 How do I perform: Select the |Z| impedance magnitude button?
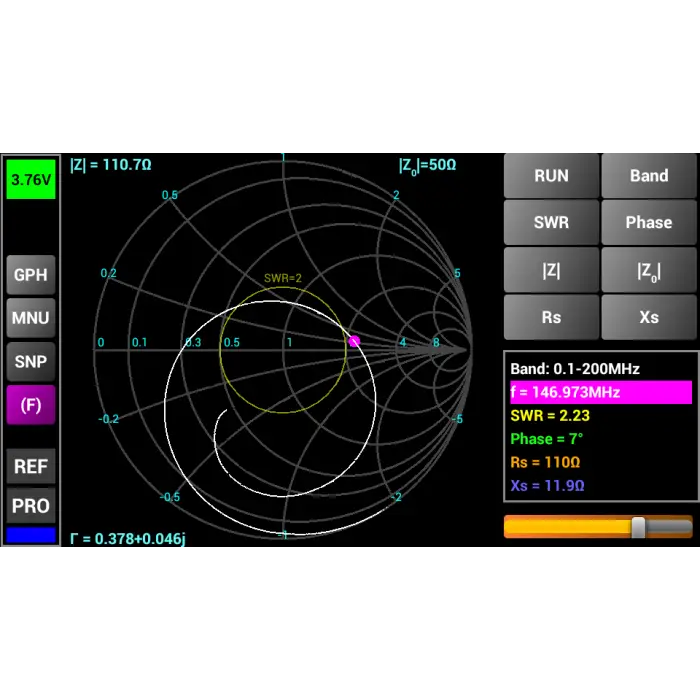click(551, 270)
